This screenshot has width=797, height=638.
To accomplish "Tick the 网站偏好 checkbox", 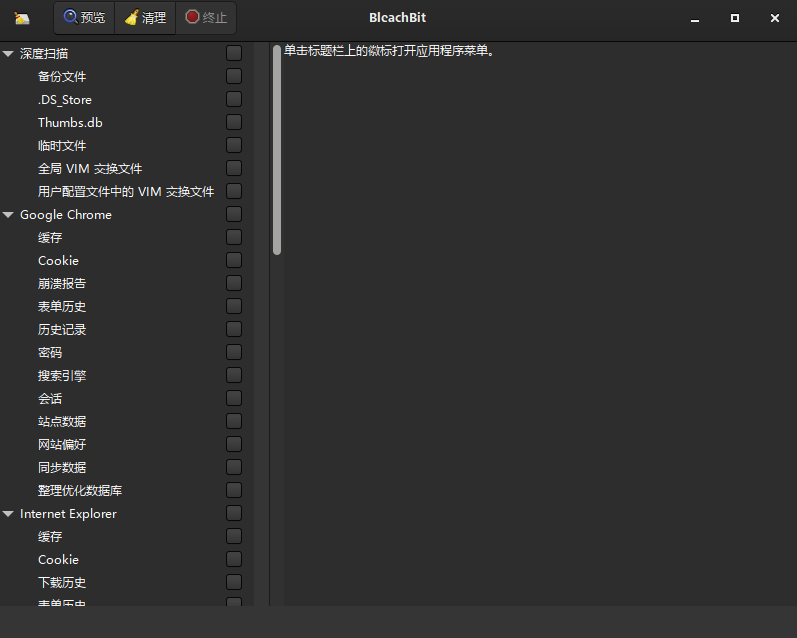I will 234,444.
